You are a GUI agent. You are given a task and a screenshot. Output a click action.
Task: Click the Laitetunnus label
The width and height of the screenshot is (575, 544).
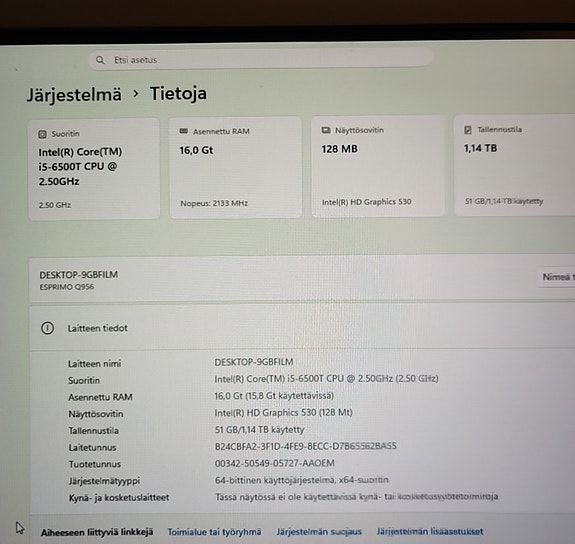coord(92,448)
